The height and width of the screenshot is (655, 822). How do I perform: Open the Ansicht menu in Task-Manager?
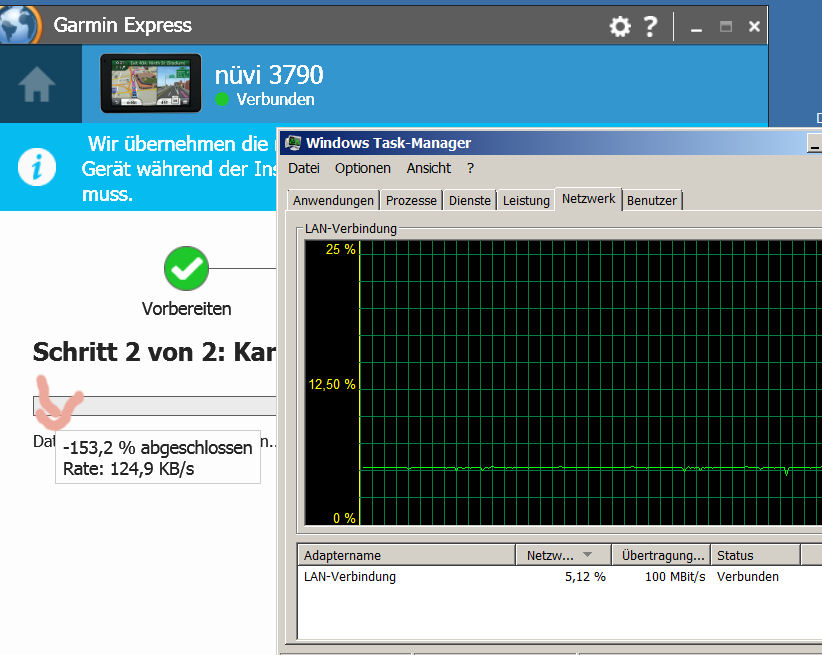[428, 168]
